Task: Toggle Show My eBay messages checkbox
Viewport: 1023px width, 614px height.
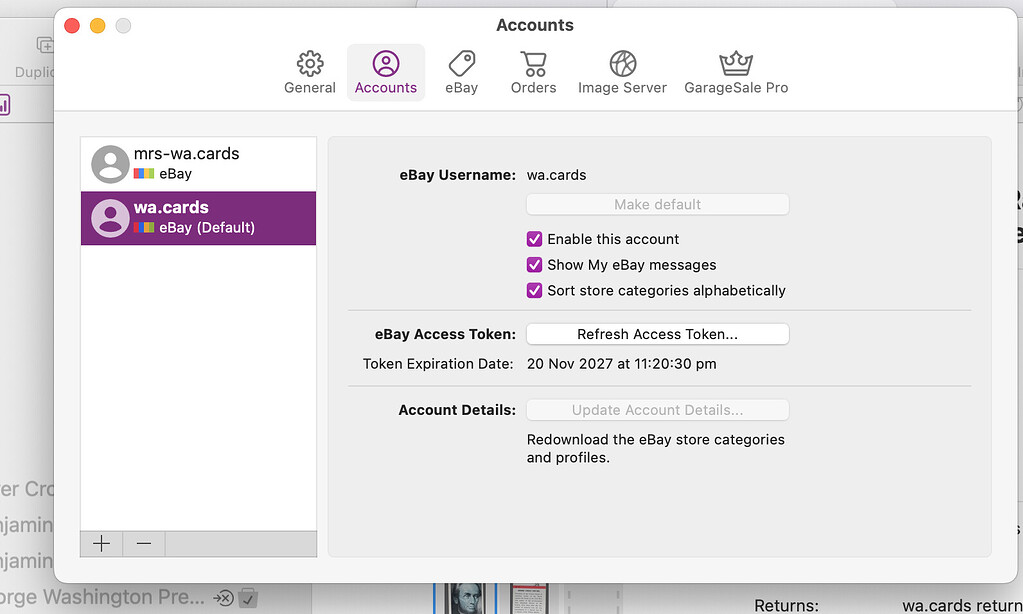Action: pyautogui.click(x=534, y=265)
